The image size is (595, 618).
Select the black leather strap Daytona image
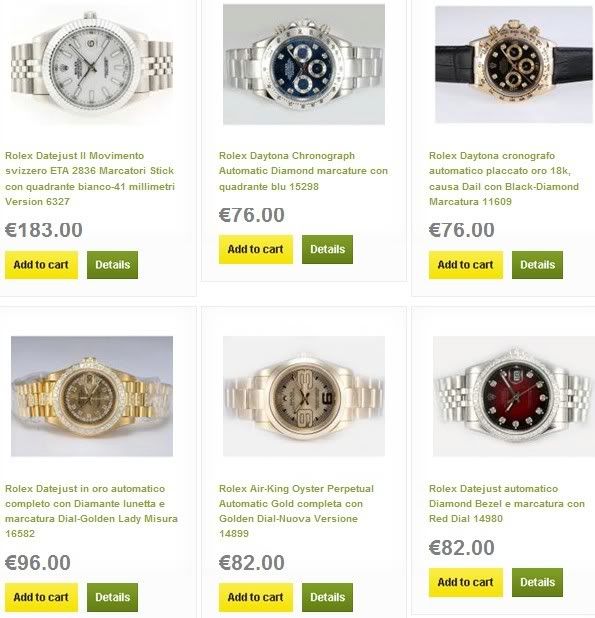[514, 64]
